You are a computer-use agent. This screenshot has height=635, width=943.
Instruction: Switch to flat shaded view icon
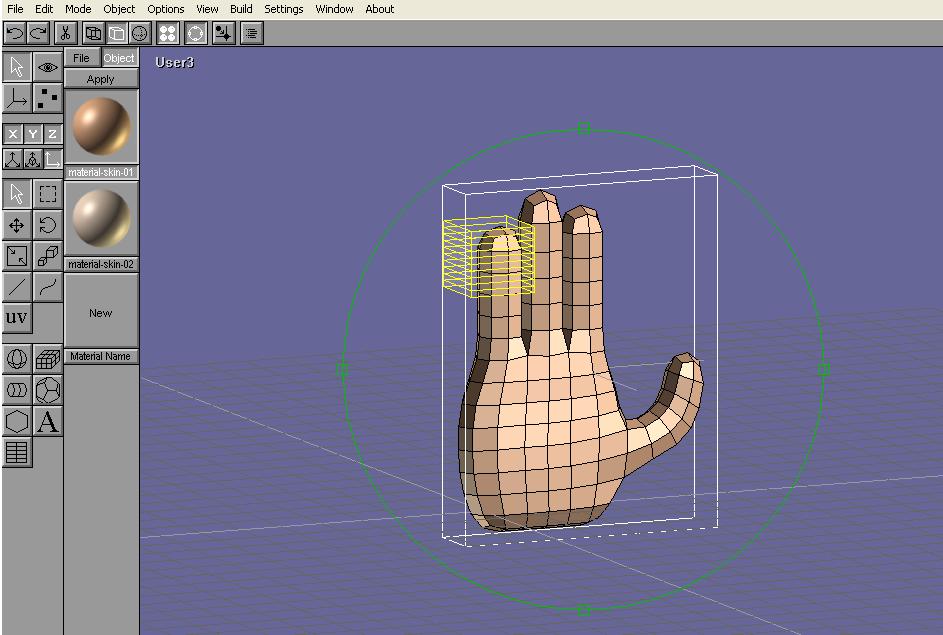click(x=117, y=33)
